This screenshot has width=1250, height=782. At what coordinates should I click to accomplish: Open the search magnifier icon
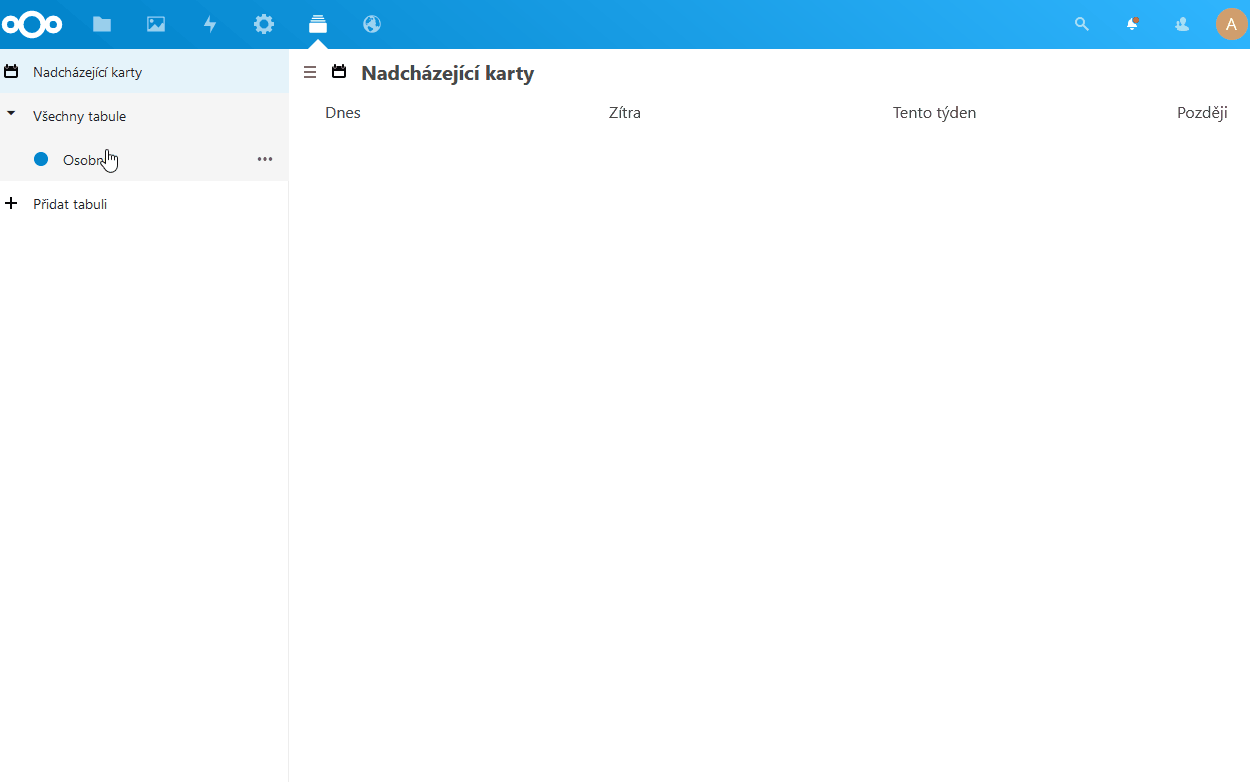click(x=1081, y=24)
